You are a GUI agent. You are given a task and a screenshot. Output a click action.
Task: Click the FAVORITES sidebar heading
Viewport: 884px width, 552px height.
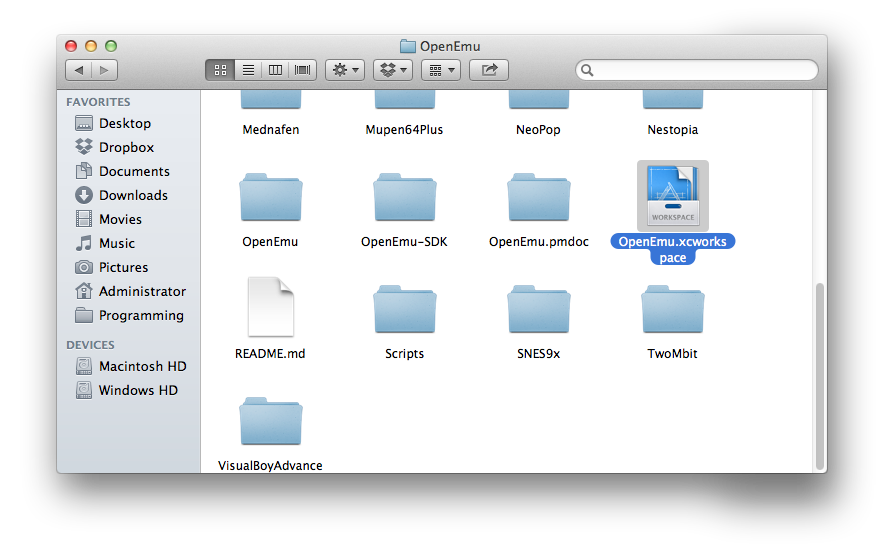click(x=98, y=102)
